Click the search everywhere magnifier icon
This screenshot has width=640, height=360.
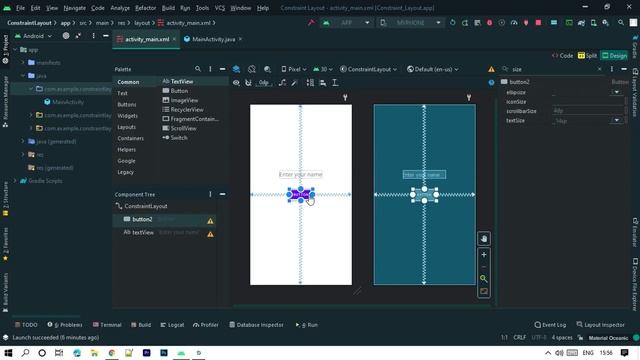pyautogui.click(x=621, y=23)
